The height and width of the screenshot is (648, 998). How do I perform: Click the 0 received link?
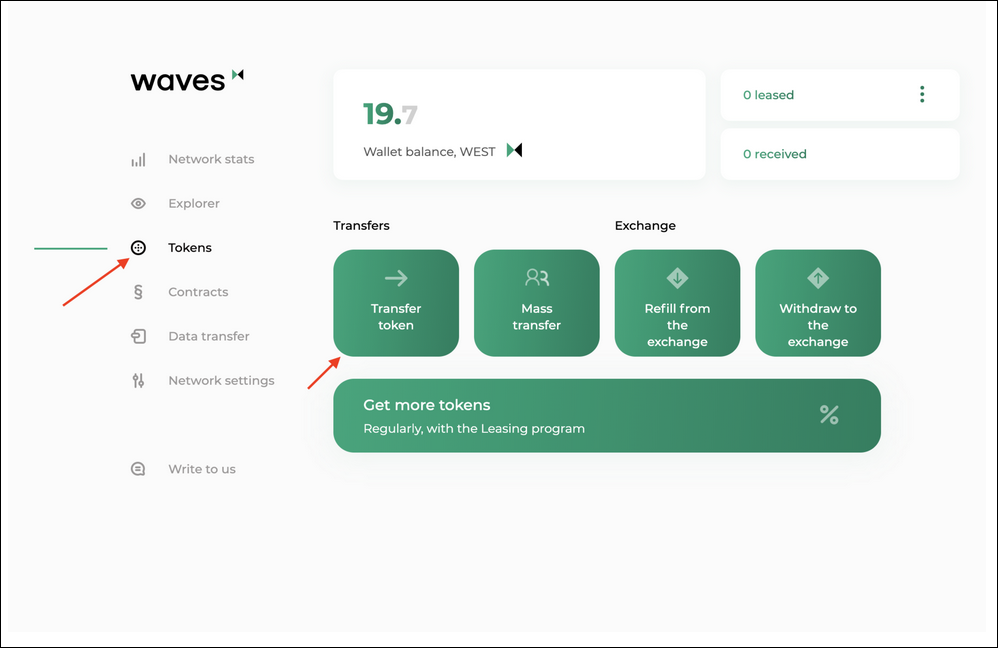tap(774, 154)
